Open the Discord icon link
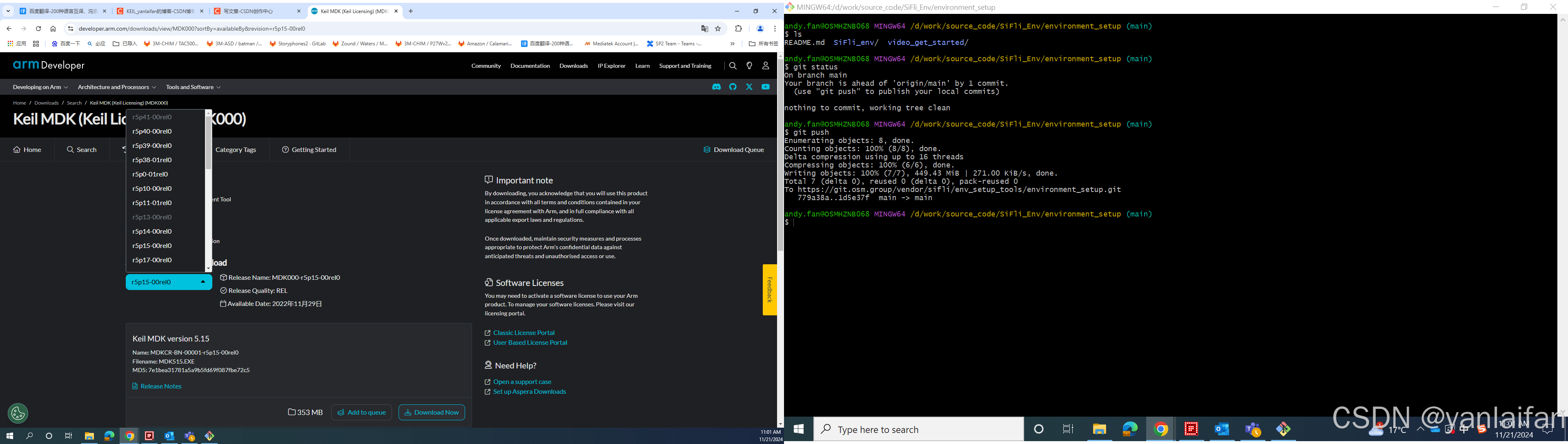 click(717, 87)
